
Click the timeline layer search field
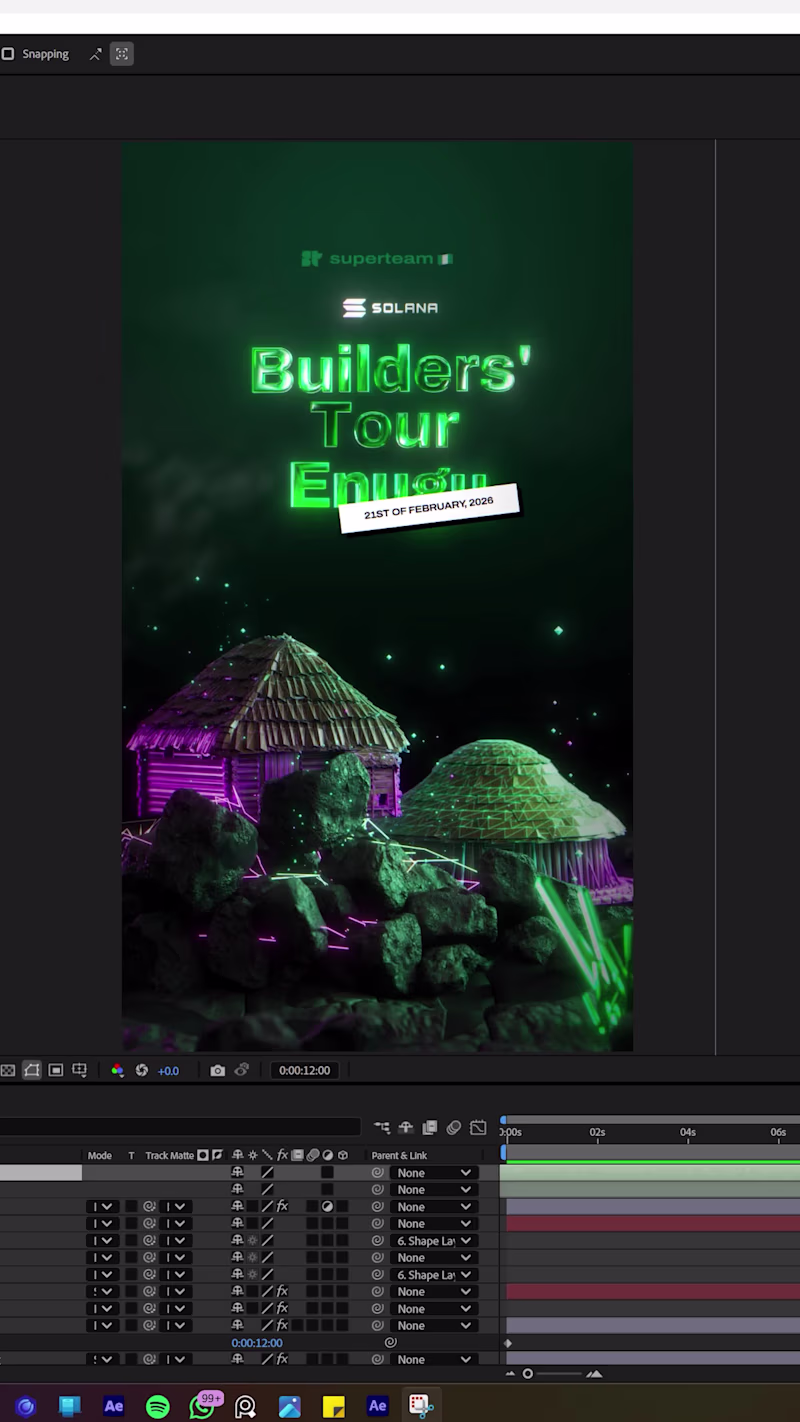click(180, 1127)
